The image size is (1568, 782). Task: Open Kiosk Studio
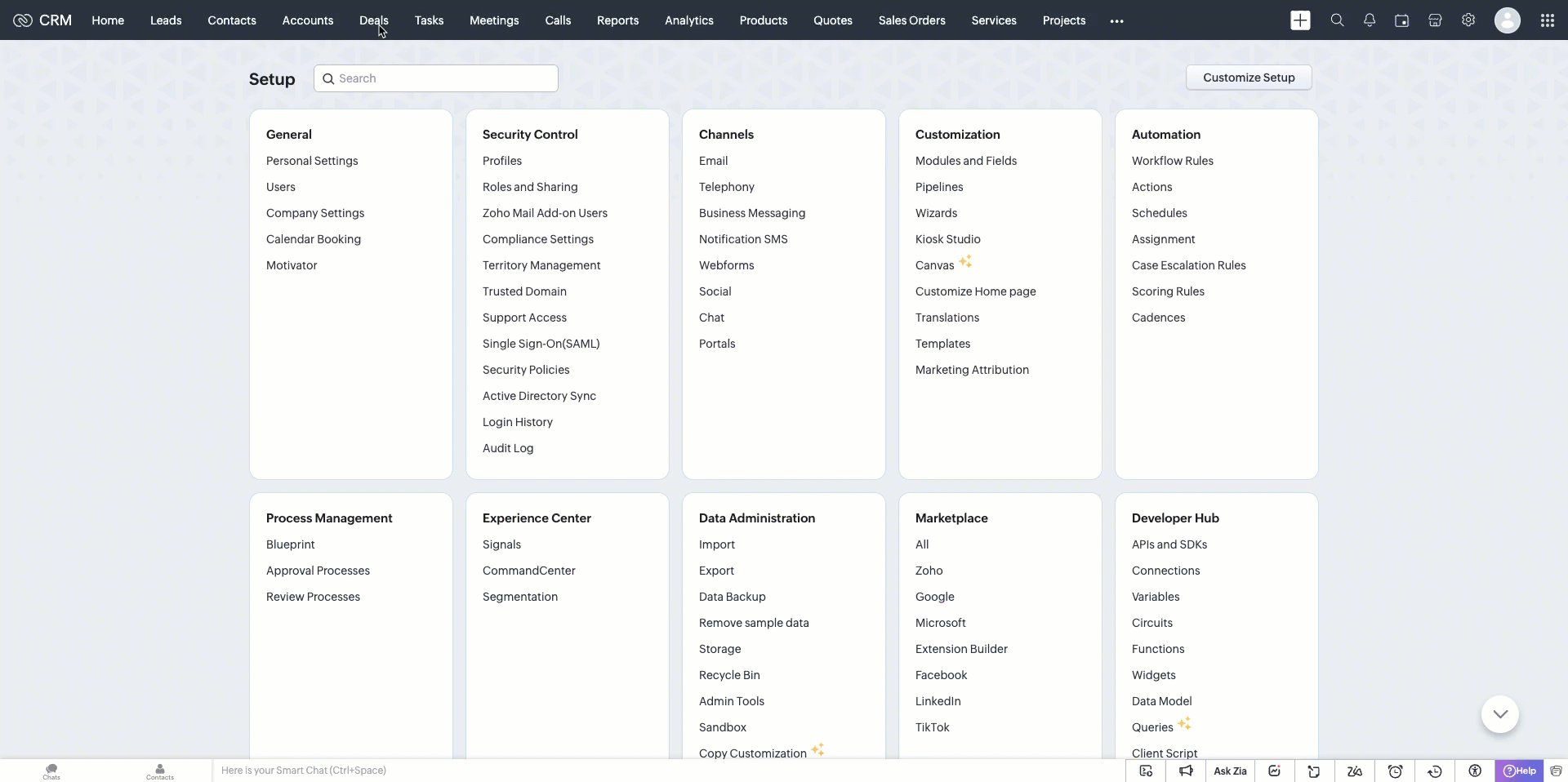click(948, 239)
